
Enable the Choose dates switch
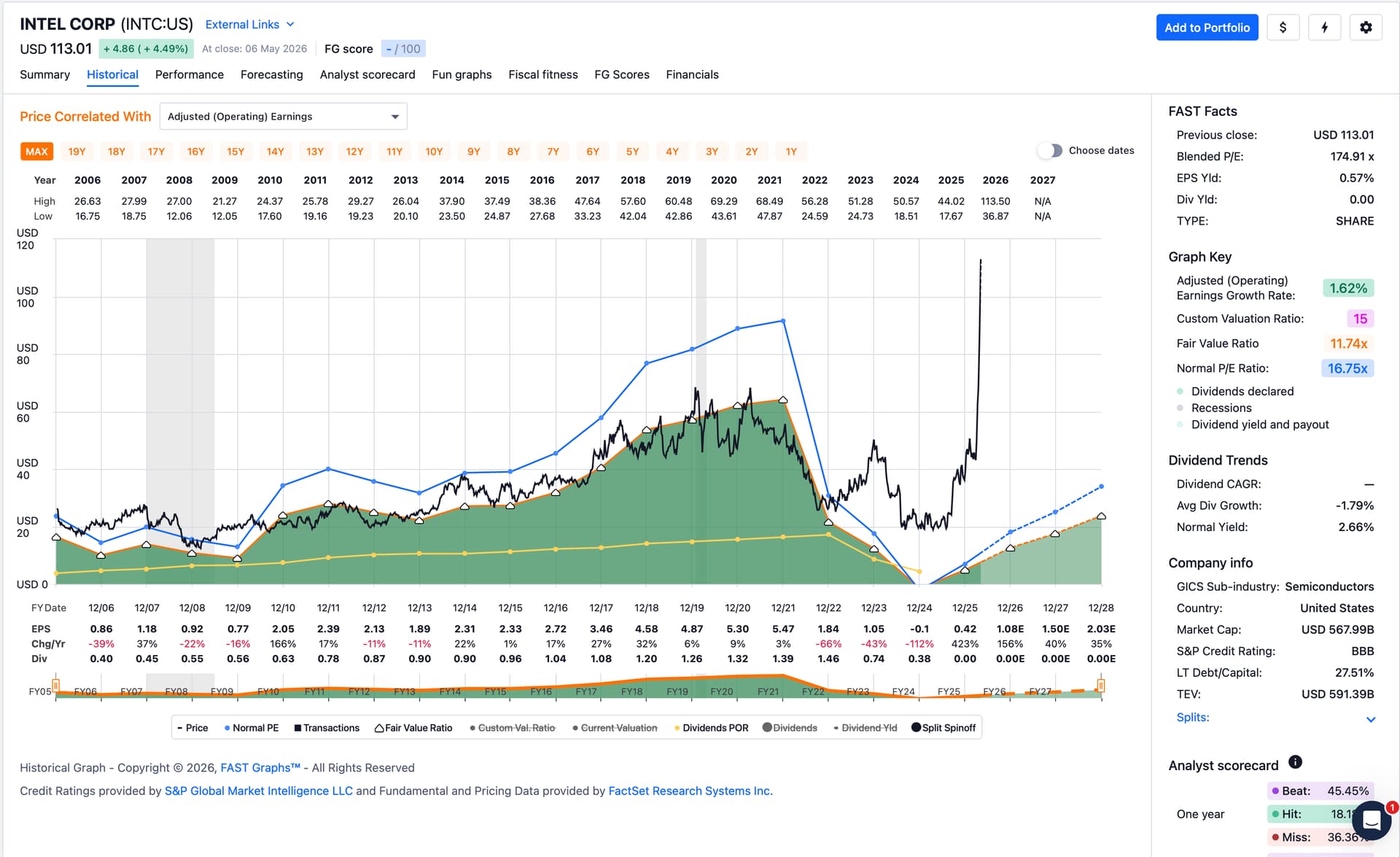coord(1050,150)
